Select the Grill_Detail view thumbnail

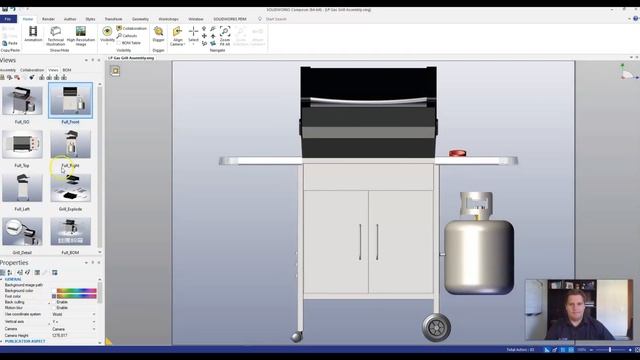pos(22,231)
